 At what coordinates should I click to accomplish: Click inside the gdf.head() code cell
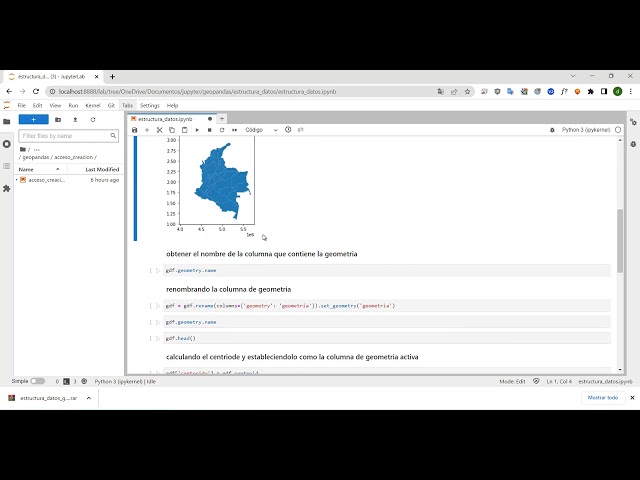pos(387,338)
